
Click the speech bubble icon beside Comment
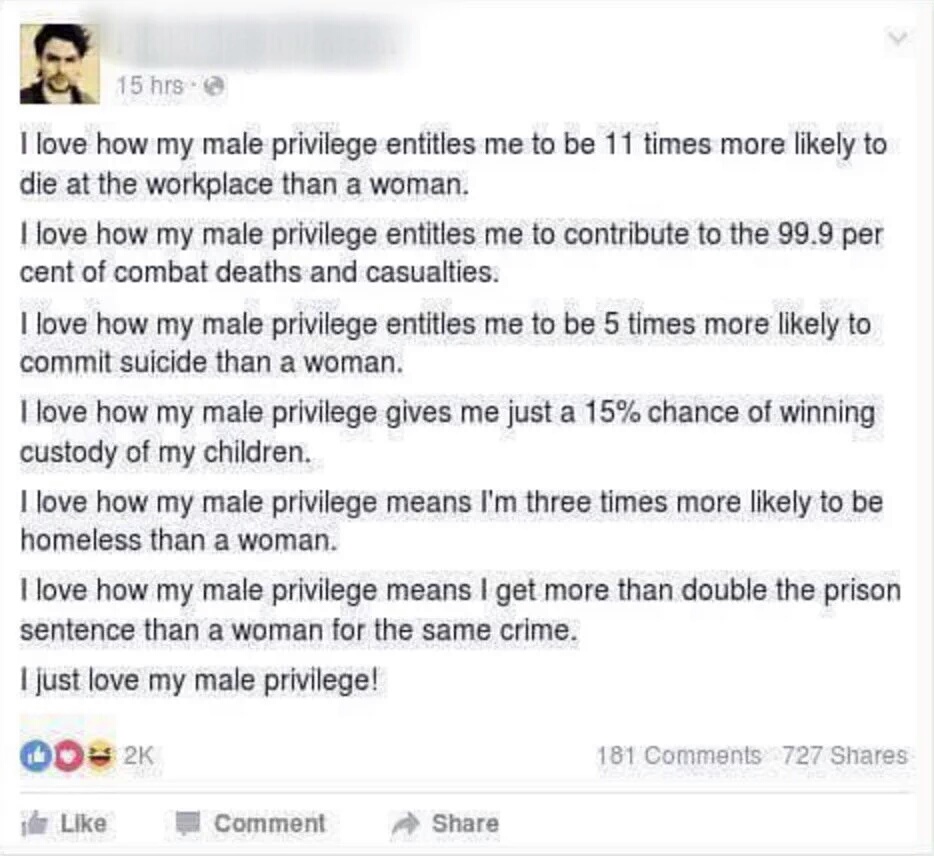[186, 823]
